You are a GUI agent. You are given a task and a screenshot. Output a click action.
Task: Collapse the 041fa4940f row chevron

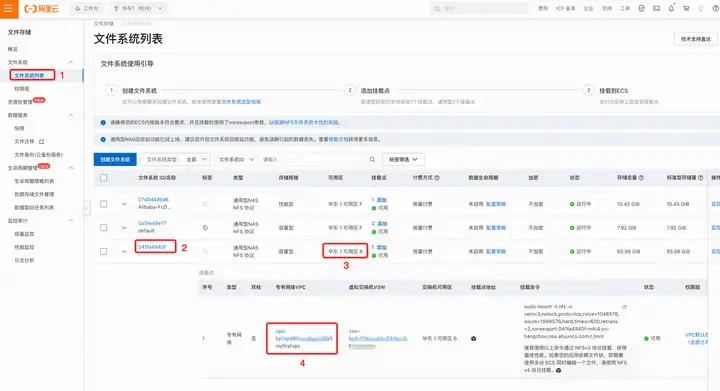tap(124, 251)
